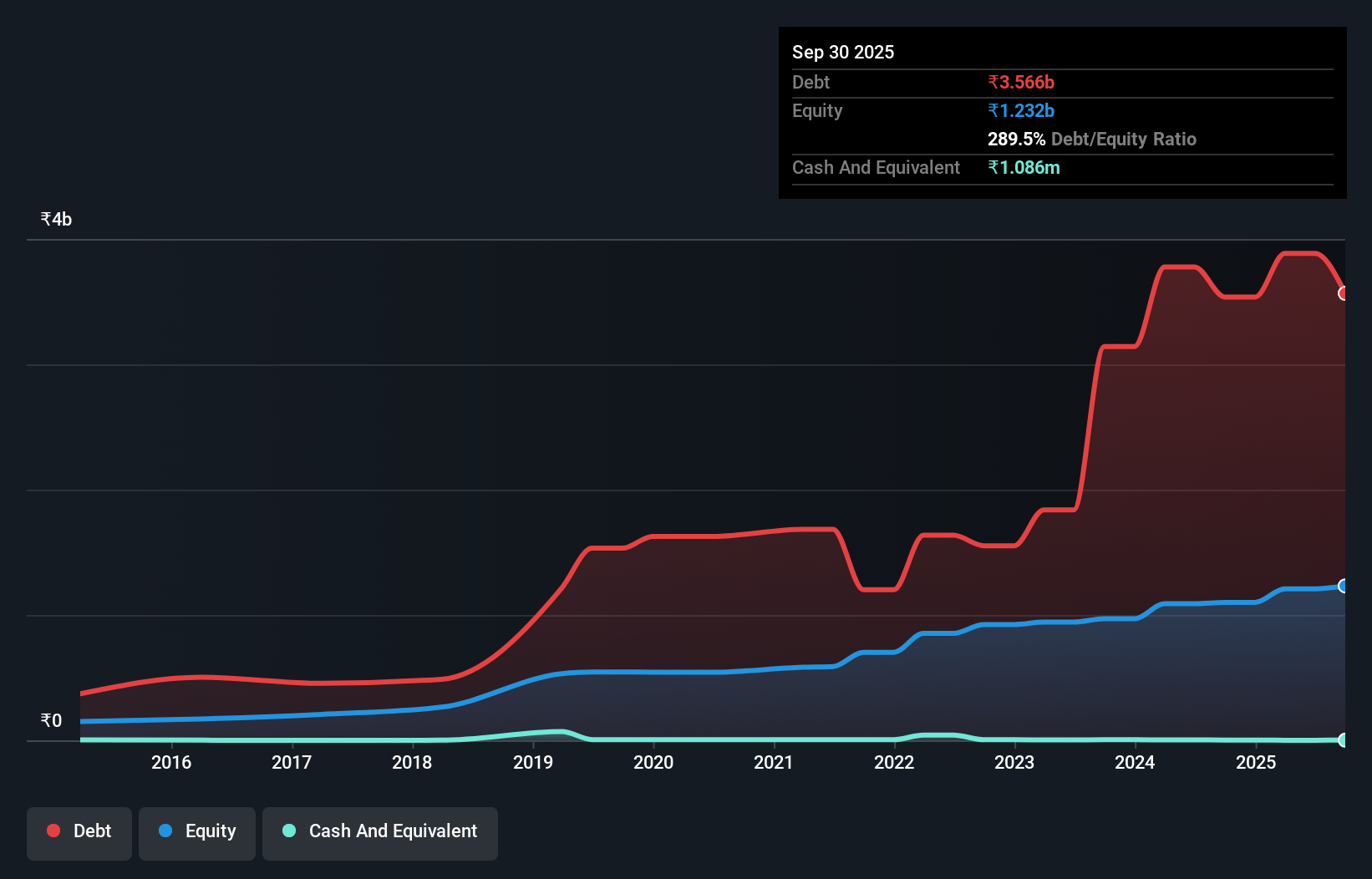1372x879 pixels.
Task: Click the ₹4b axis gridline label
Action: (x=55, y=218)
